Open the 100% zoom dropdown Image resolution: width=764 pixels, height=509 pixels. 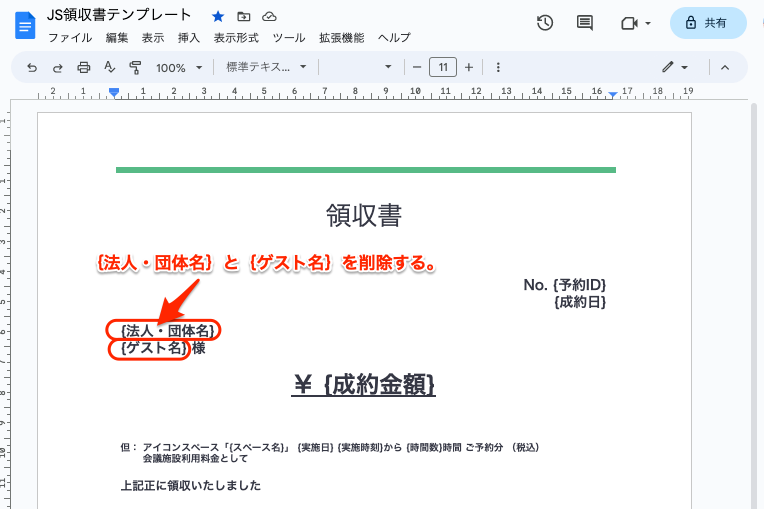[179, 68]
